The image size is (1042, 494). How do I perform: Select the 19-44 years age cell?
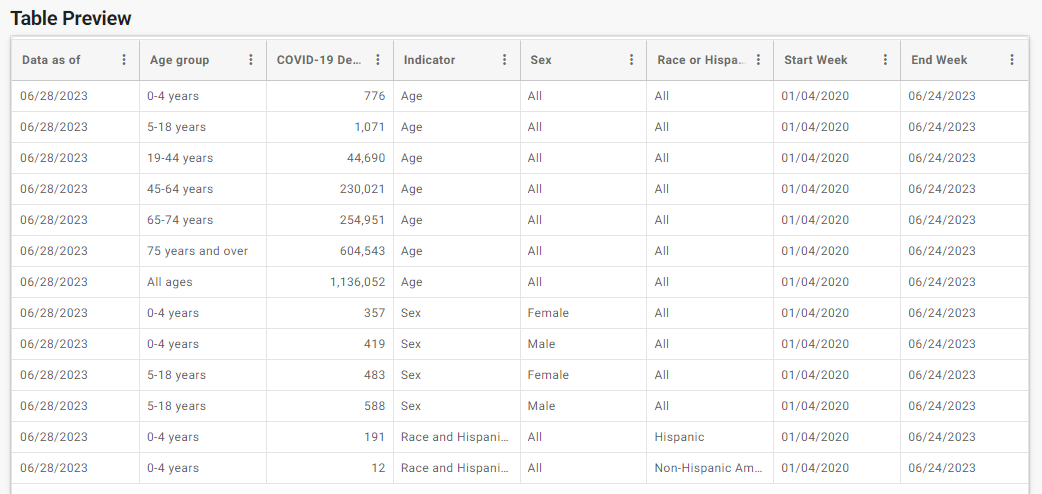180,158
